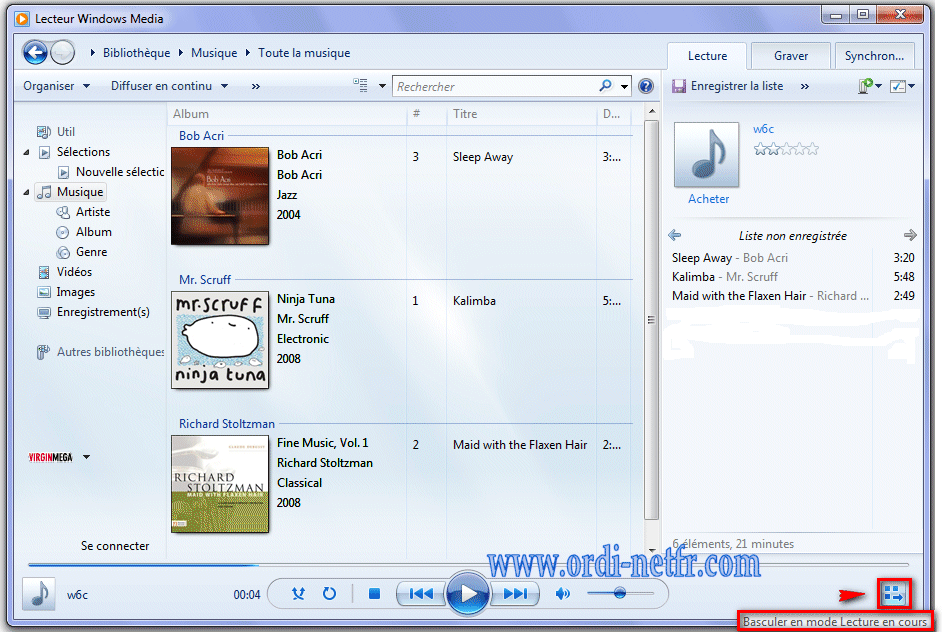This screenshot has height=632, width=942.
Task: Toggle repeat playback mode
Action: [x=329, y=594]
